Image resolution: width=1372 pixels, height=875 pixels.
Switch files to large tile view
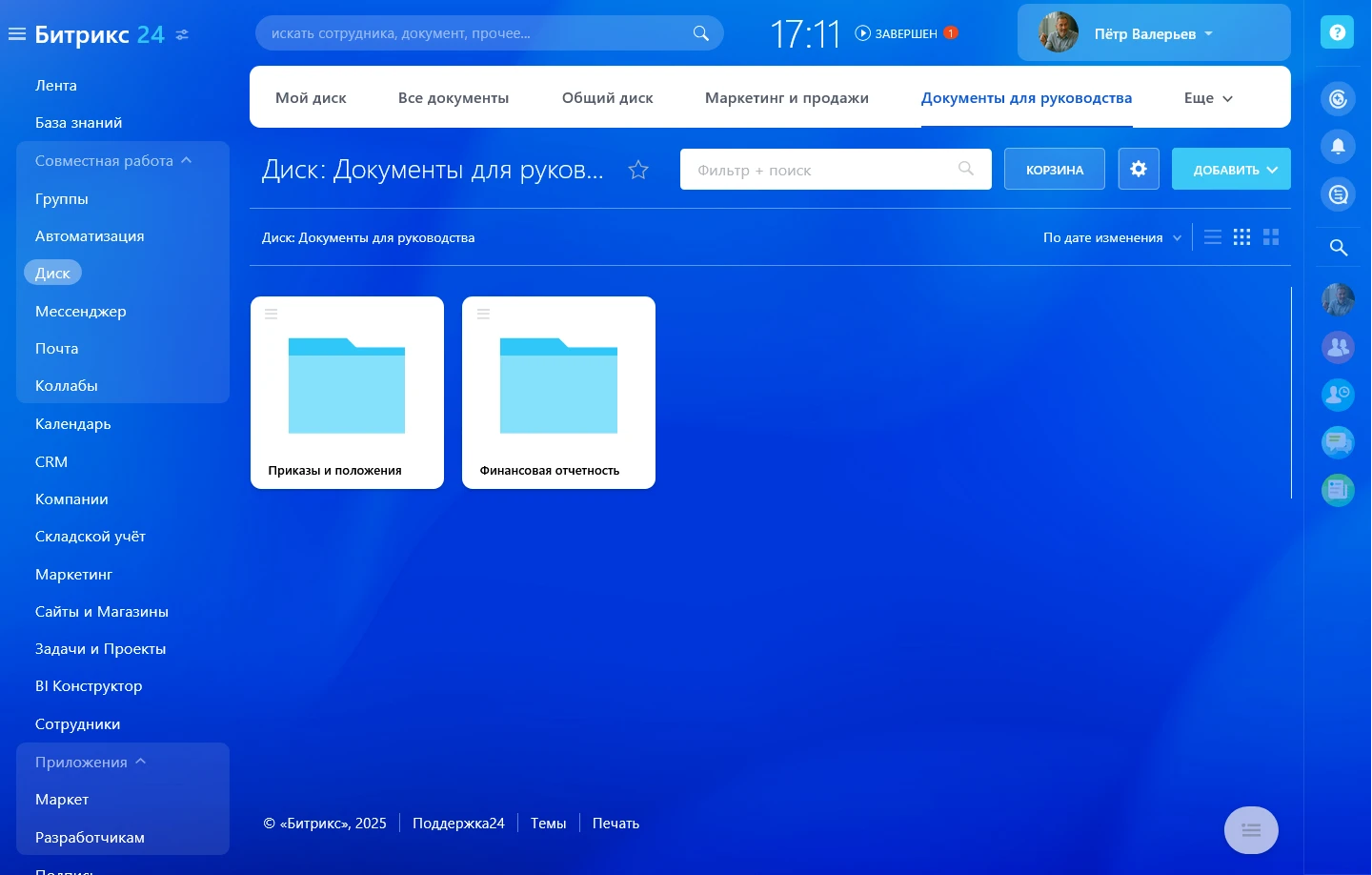[x=1271, y=236]
